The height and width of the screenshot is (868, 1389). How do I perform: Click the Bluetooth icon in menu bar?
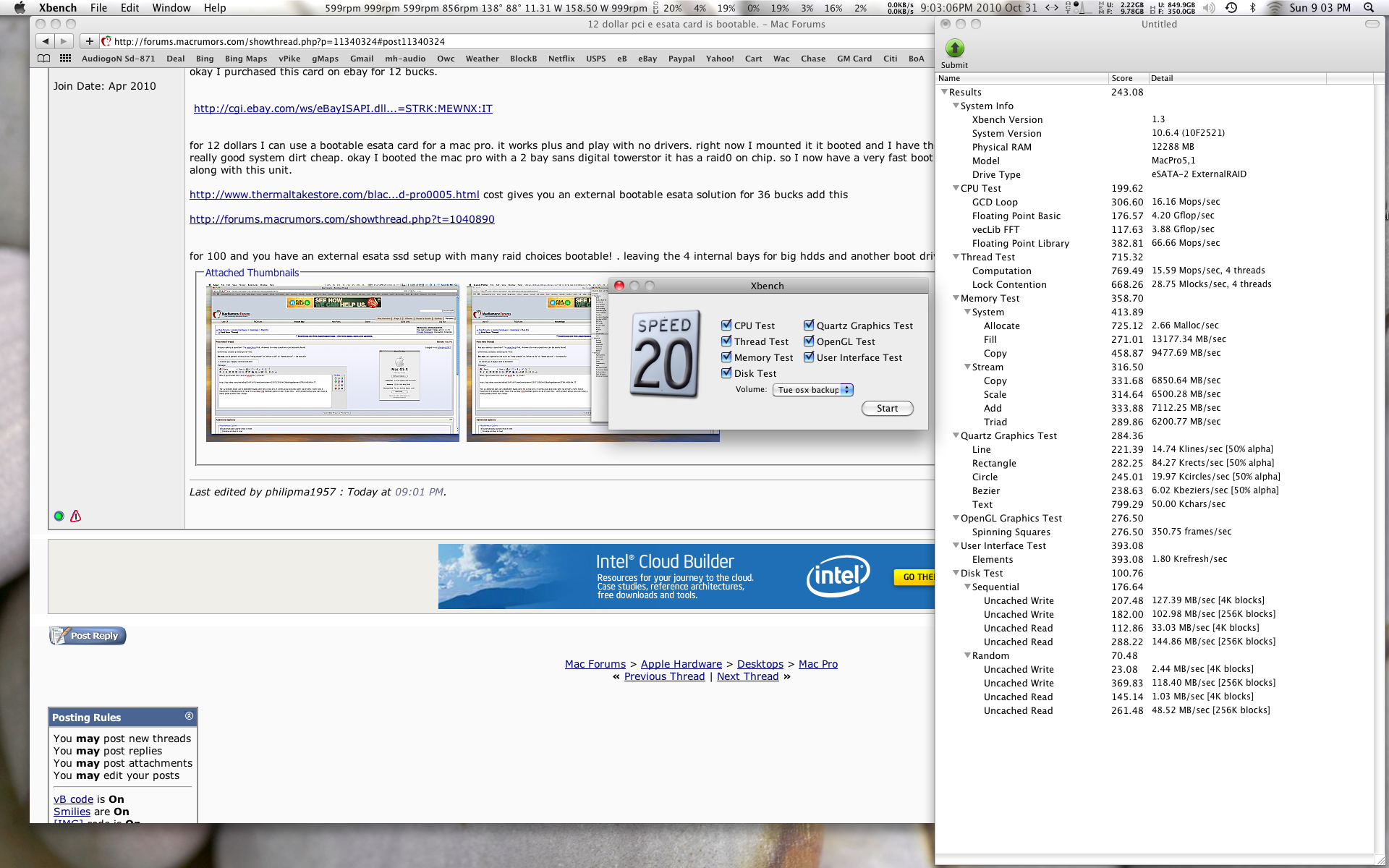click(x=1252, y=8)
